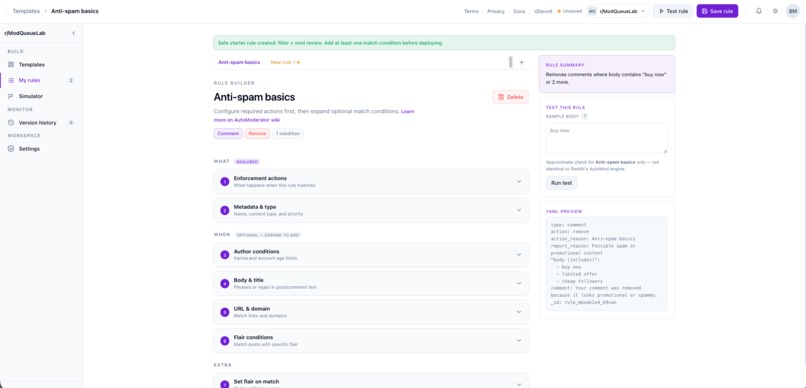Viewport: 806px width, 388px height.
Task: Open the Docs link
Action: coord(519,11)
